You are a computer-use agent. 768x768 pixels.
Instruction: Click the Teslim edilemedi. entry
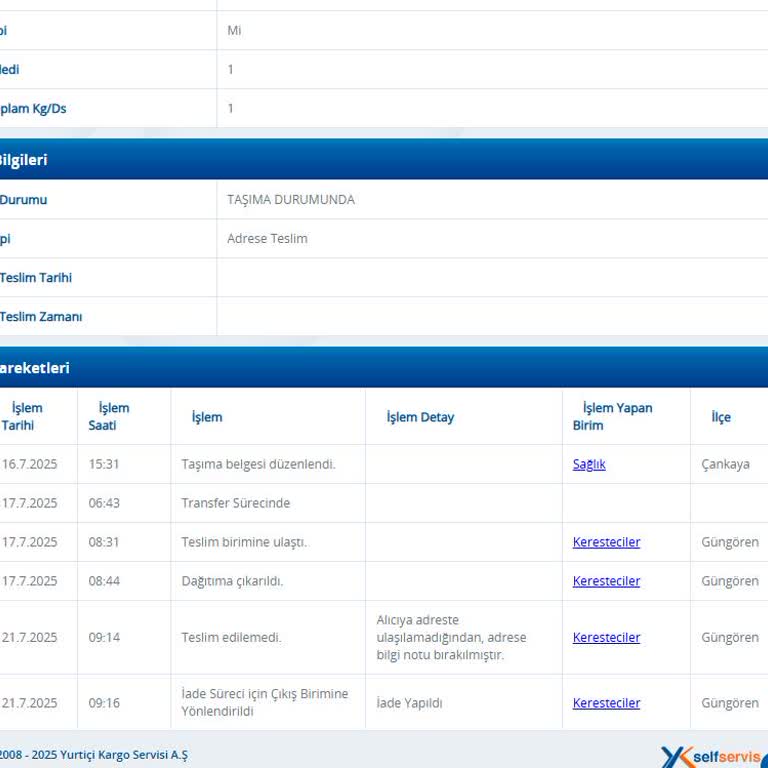tap(231, 637)
